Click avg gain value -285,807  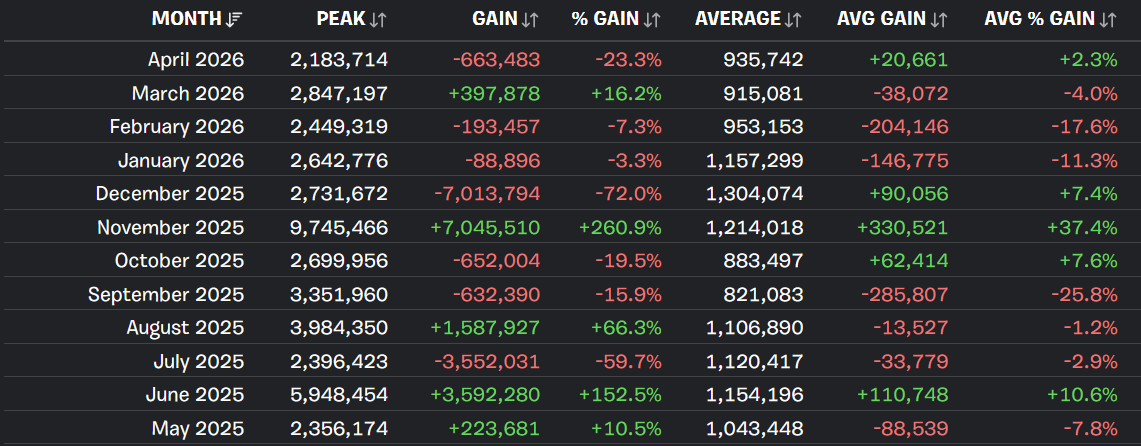905,295
